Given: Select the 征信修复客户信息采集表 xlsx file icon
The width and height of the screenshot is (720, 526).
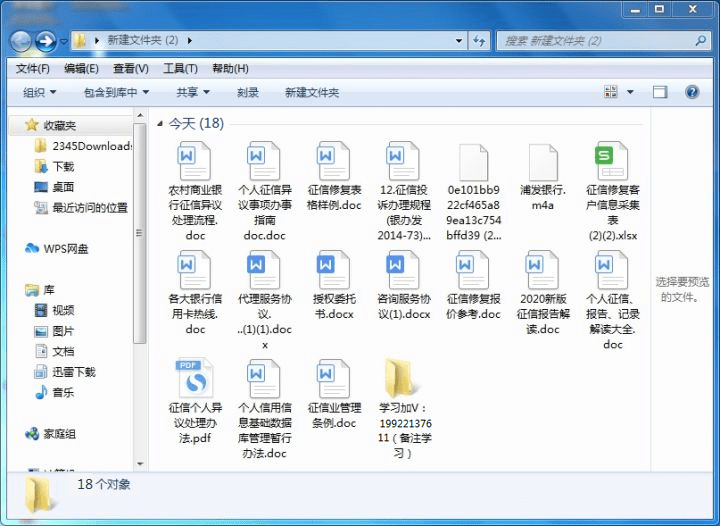Looking at the screenshot, I should tap(612, 161).
